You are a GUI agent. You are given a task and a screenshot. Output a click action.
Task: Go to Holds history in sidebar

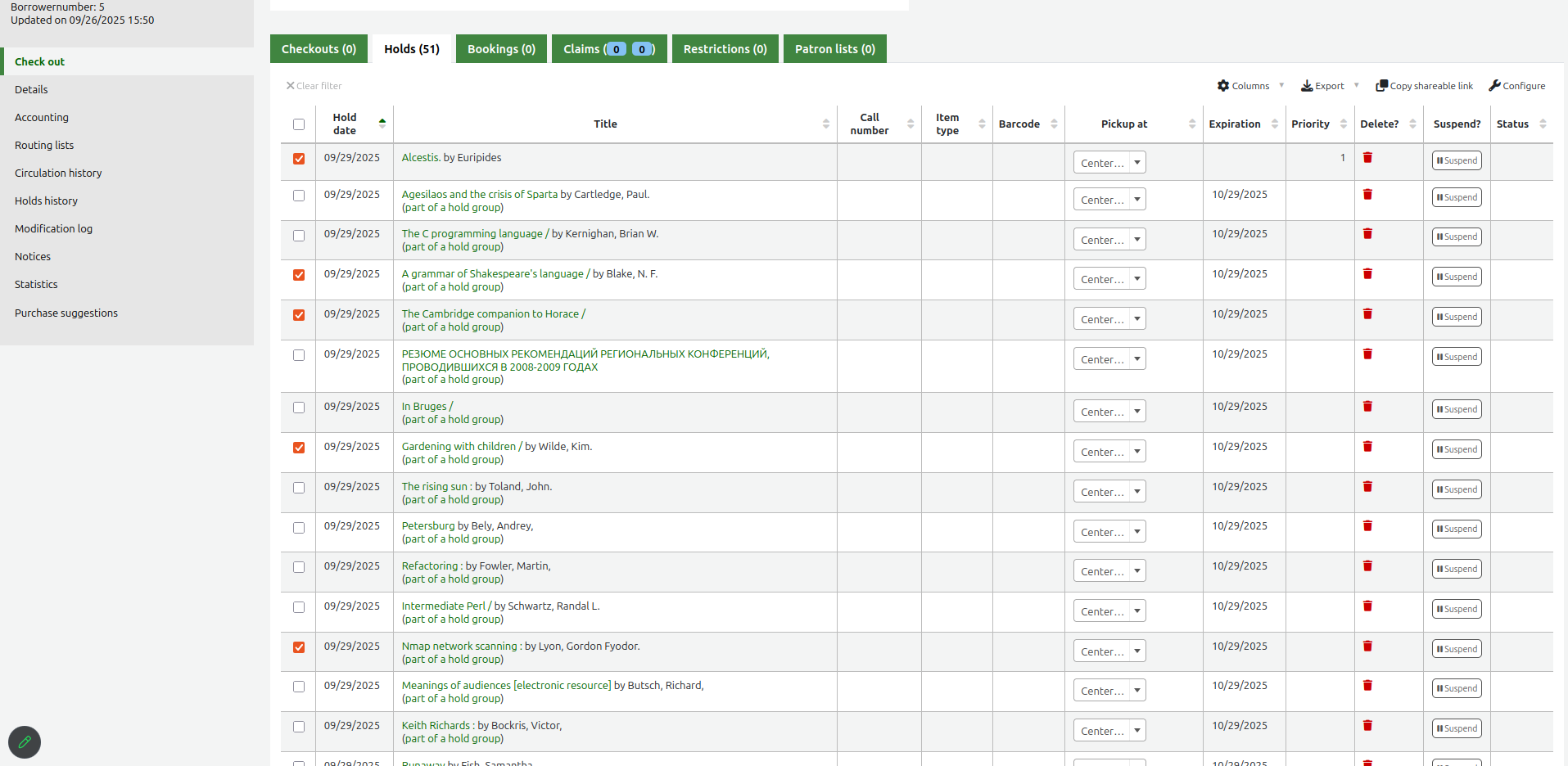point(46,201)
